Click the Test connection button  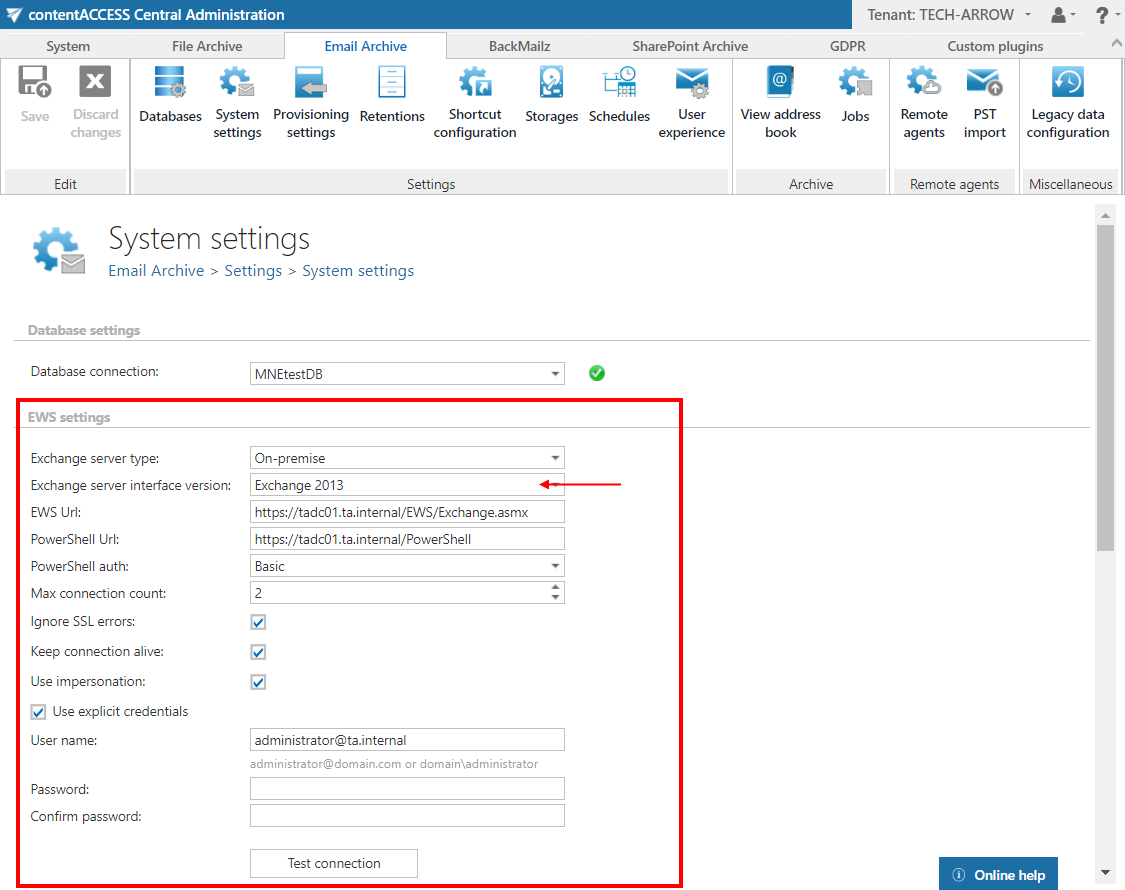click(334, 863)
